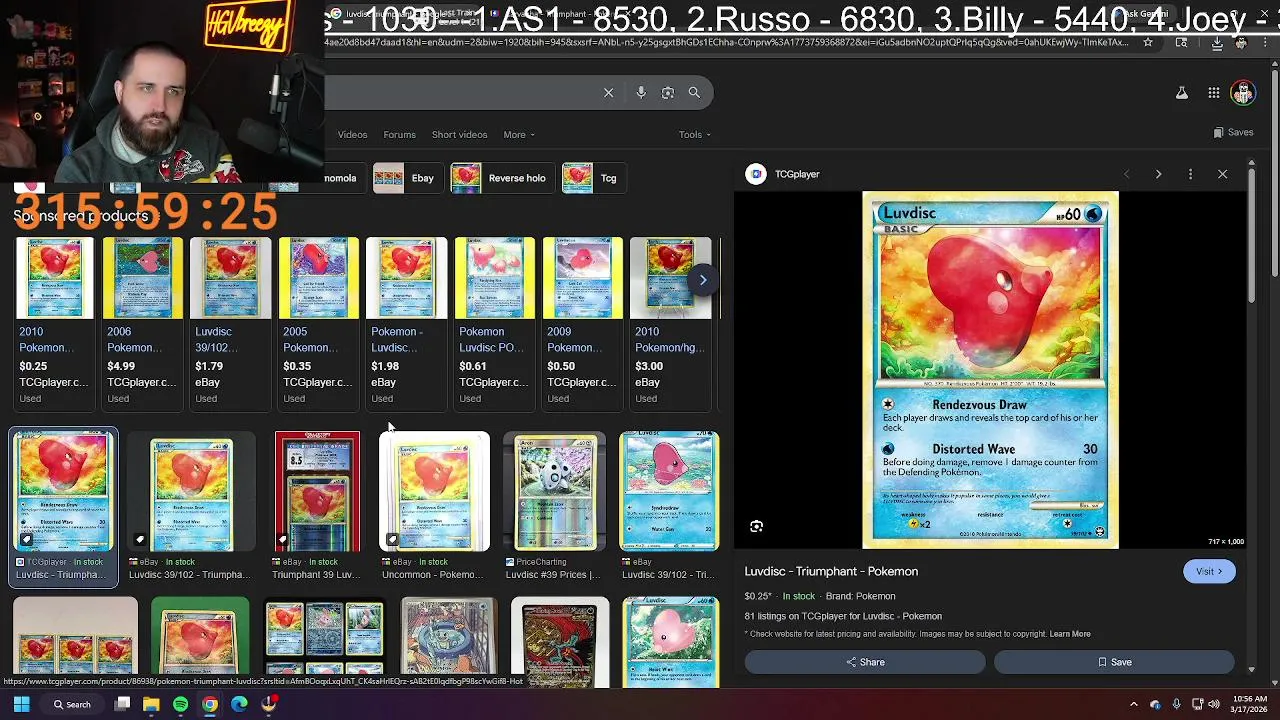Expand the More search categories menu
The width and height of the screenshot is (1280, 720).
(519, 134)
